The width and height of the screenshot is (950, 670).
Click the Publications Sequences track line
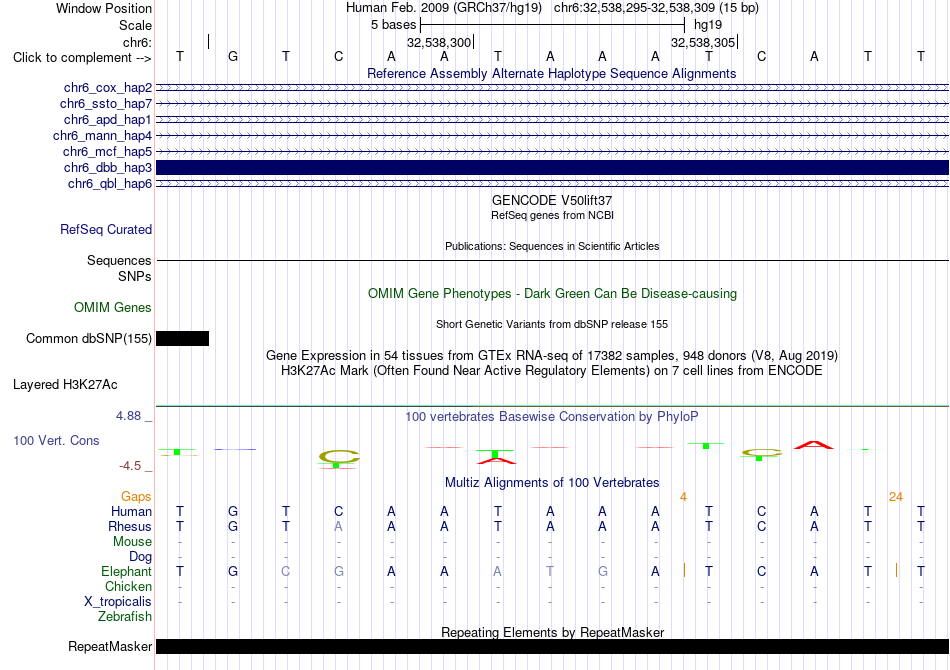coord(552,260)
